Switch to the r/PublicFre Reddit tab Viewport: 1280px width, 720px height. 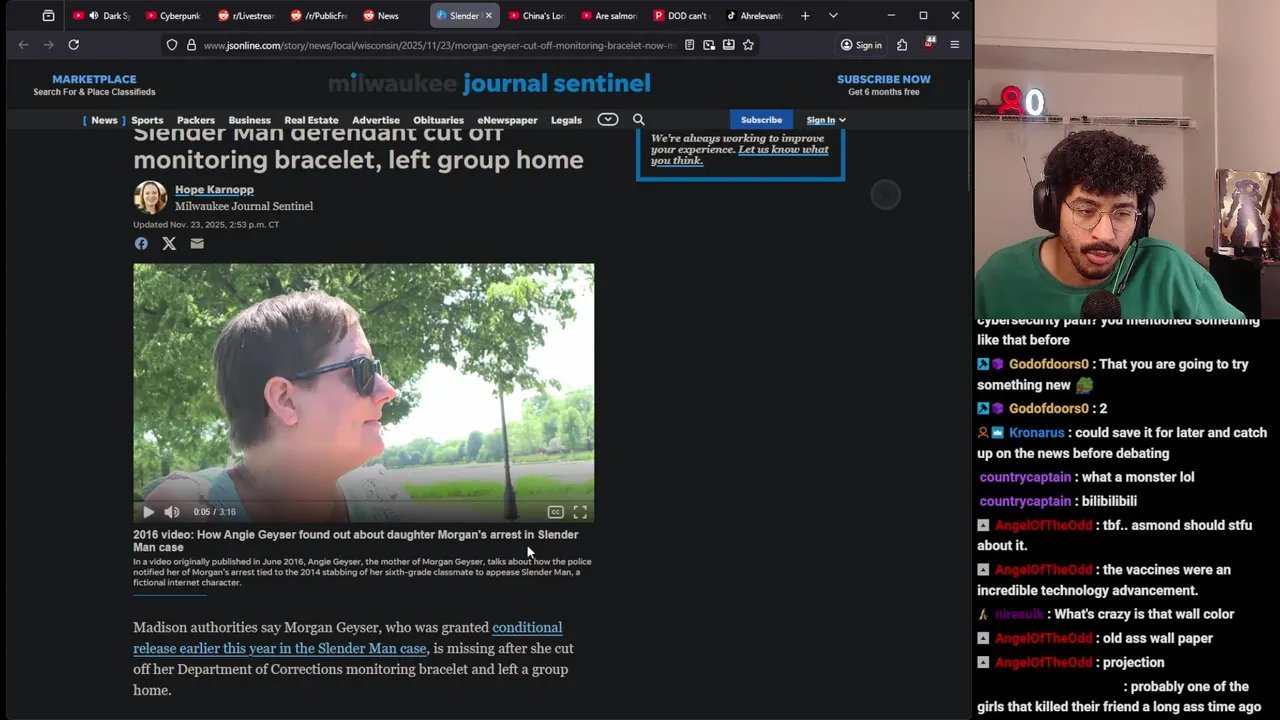tap(318, 16)
